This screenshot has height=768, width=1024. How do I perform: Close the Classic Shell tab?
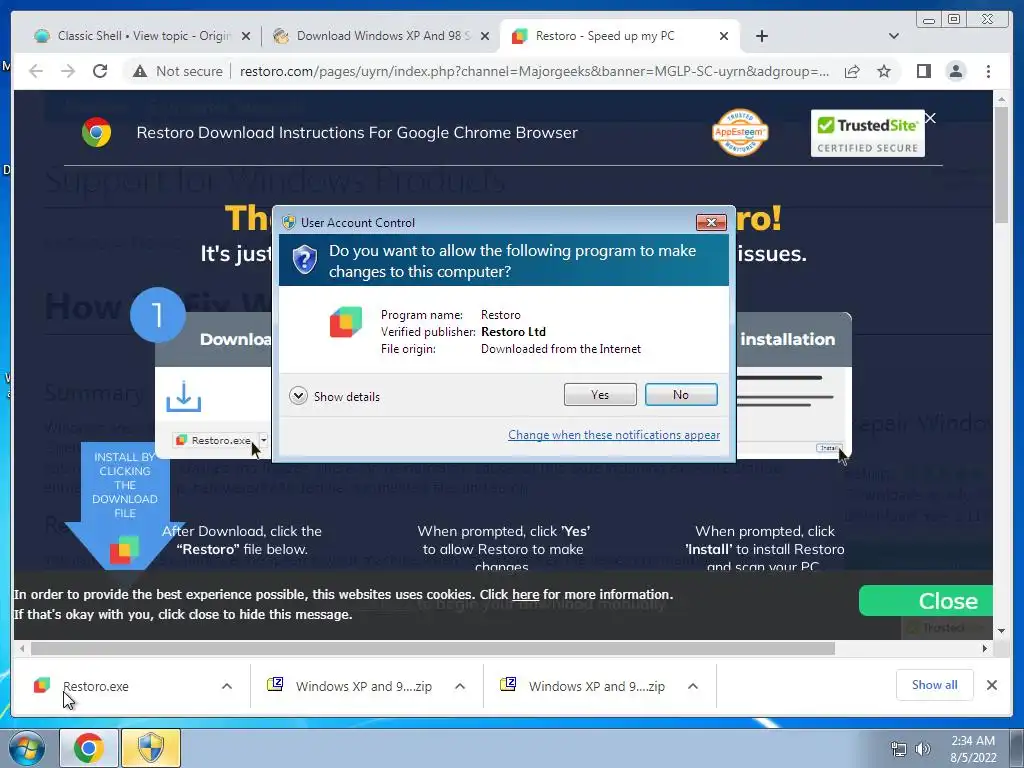click(x=246, y=37)
